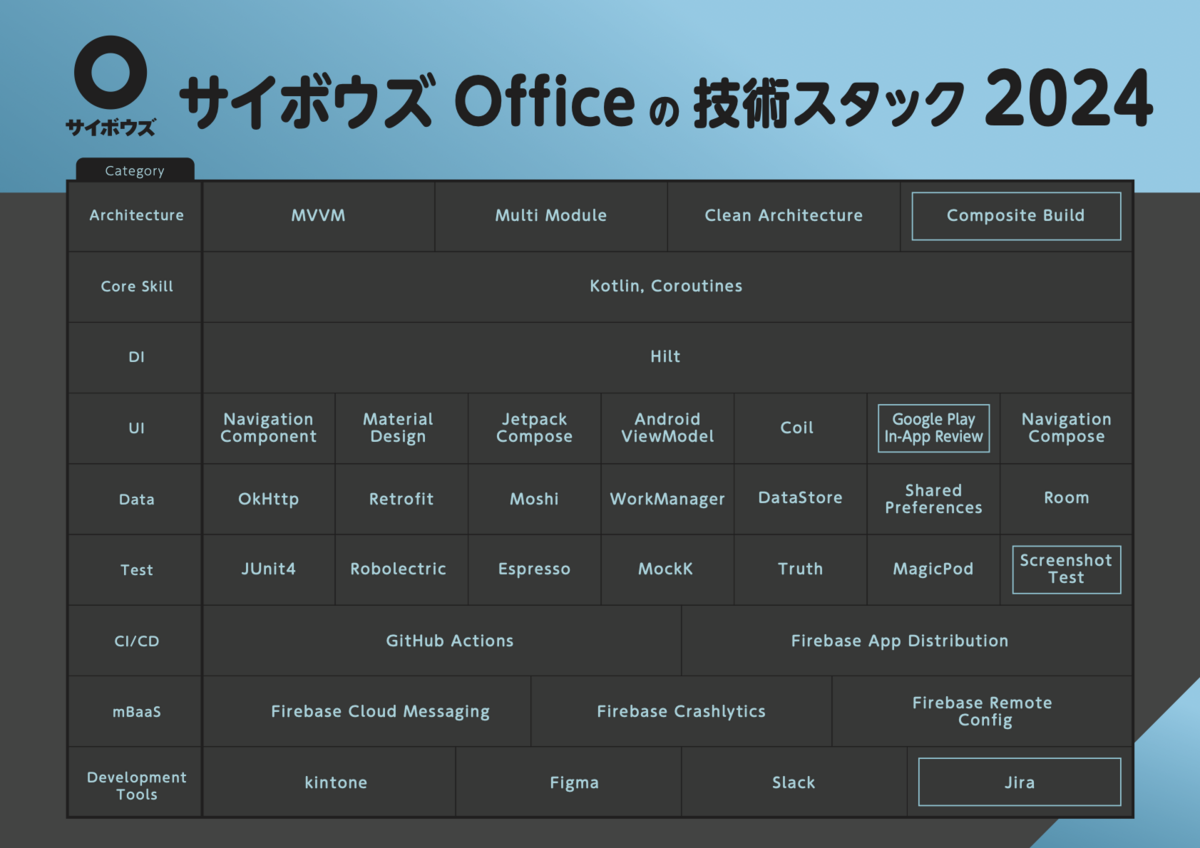Click the Jetpack Compose entry
Screen dimensions: 1200x848
(x=534, y=427)
